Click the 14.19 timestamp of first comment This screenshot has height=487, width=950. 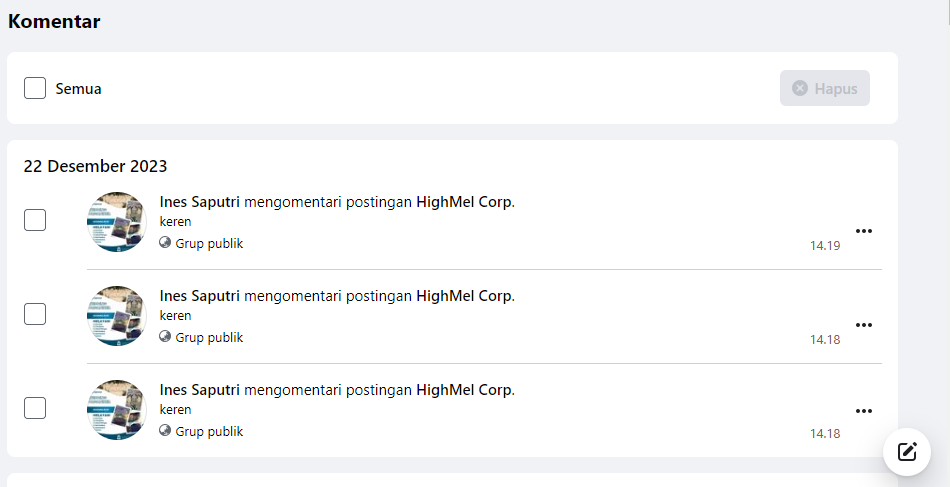825,246
